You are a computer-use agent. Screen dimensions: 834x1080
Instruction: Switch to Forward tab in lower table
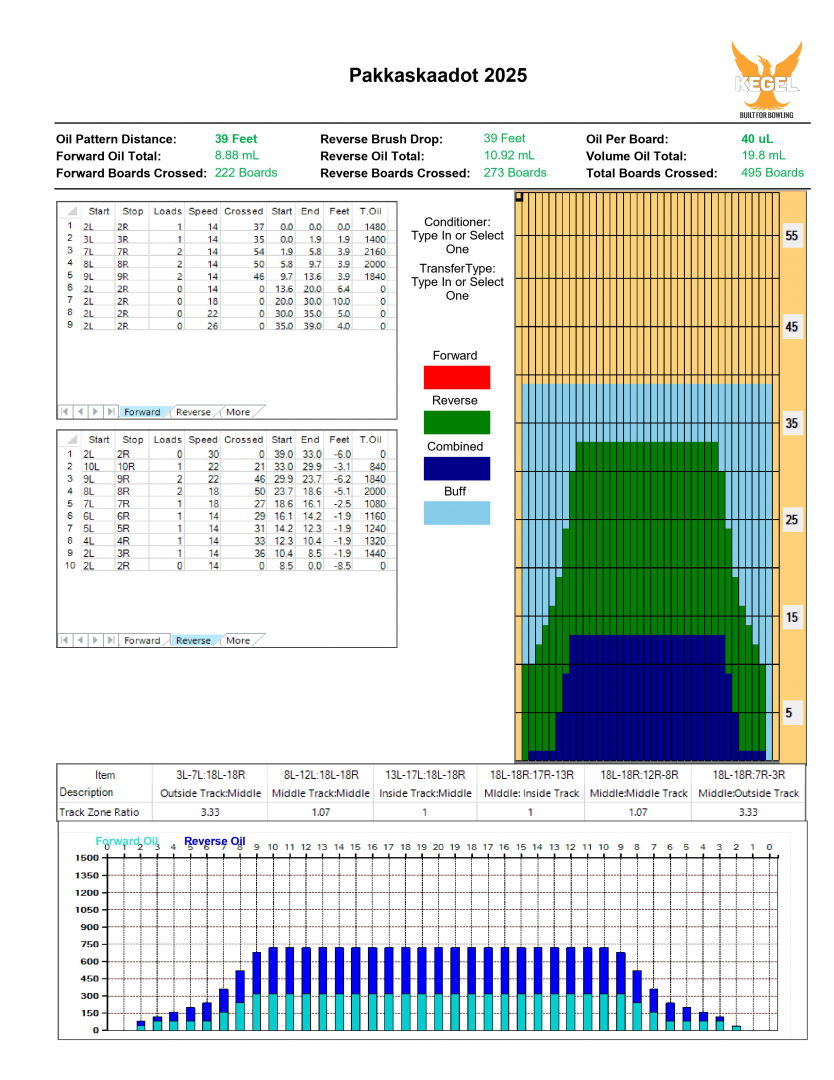point(142,640)
